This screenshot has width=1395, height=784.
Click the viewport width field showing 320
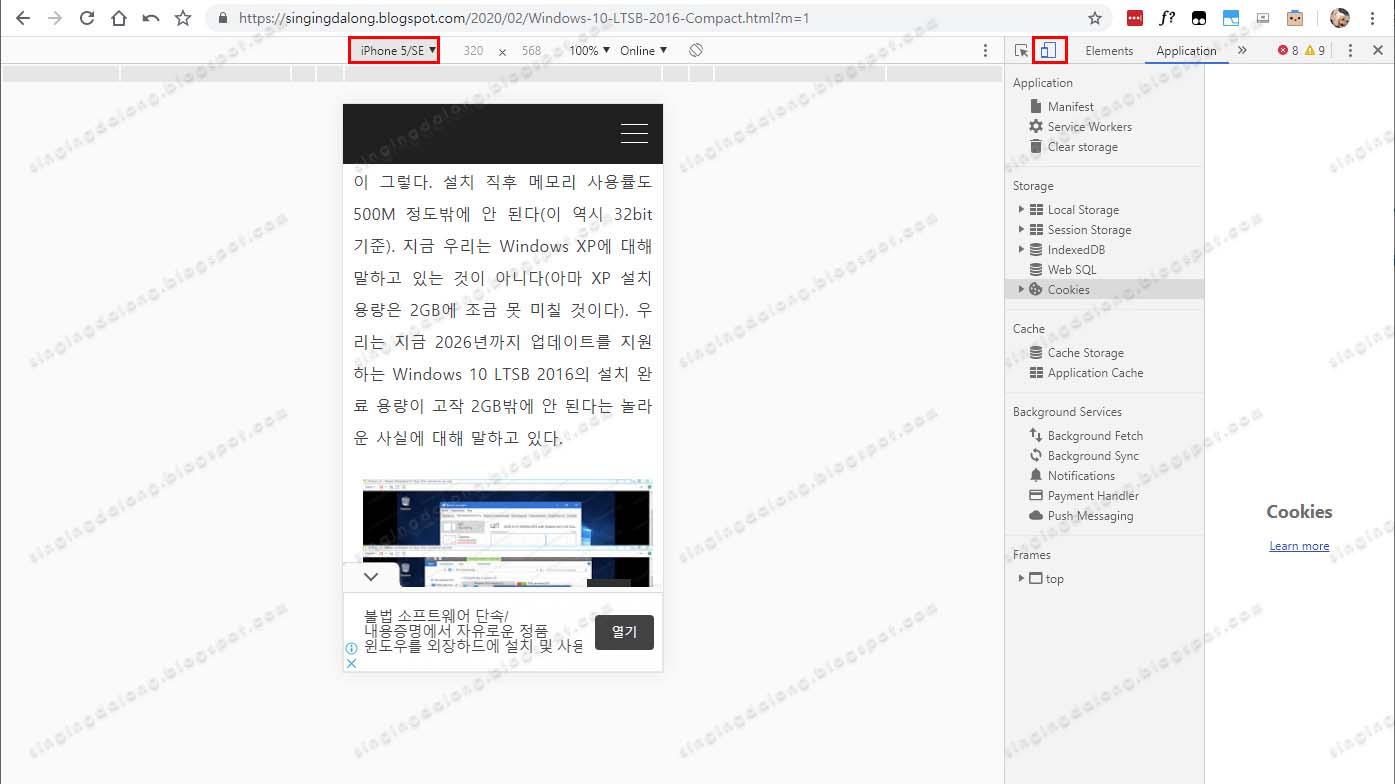click(x=473, y=50)
